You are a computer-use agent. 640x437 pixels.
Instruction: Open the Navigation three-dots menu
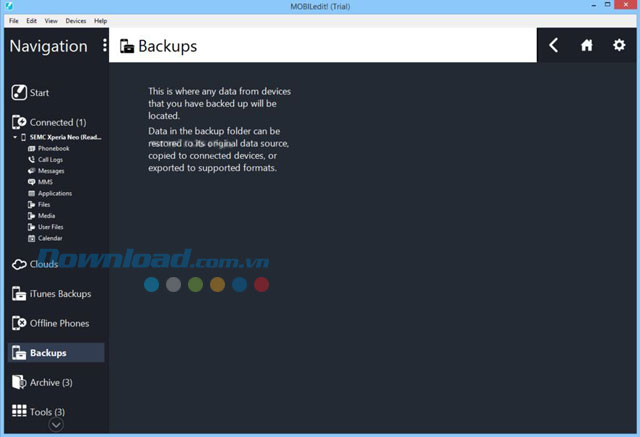point(105,46)
